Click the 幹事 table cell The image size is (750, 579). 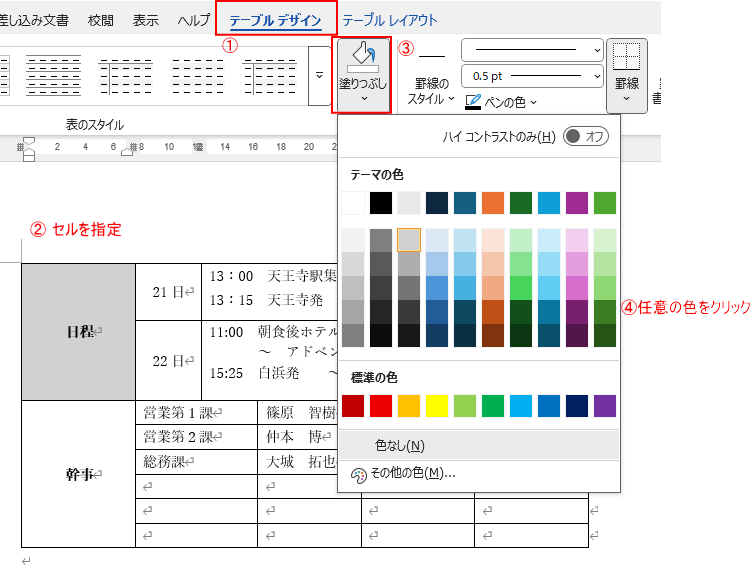[x=78, y=474]
